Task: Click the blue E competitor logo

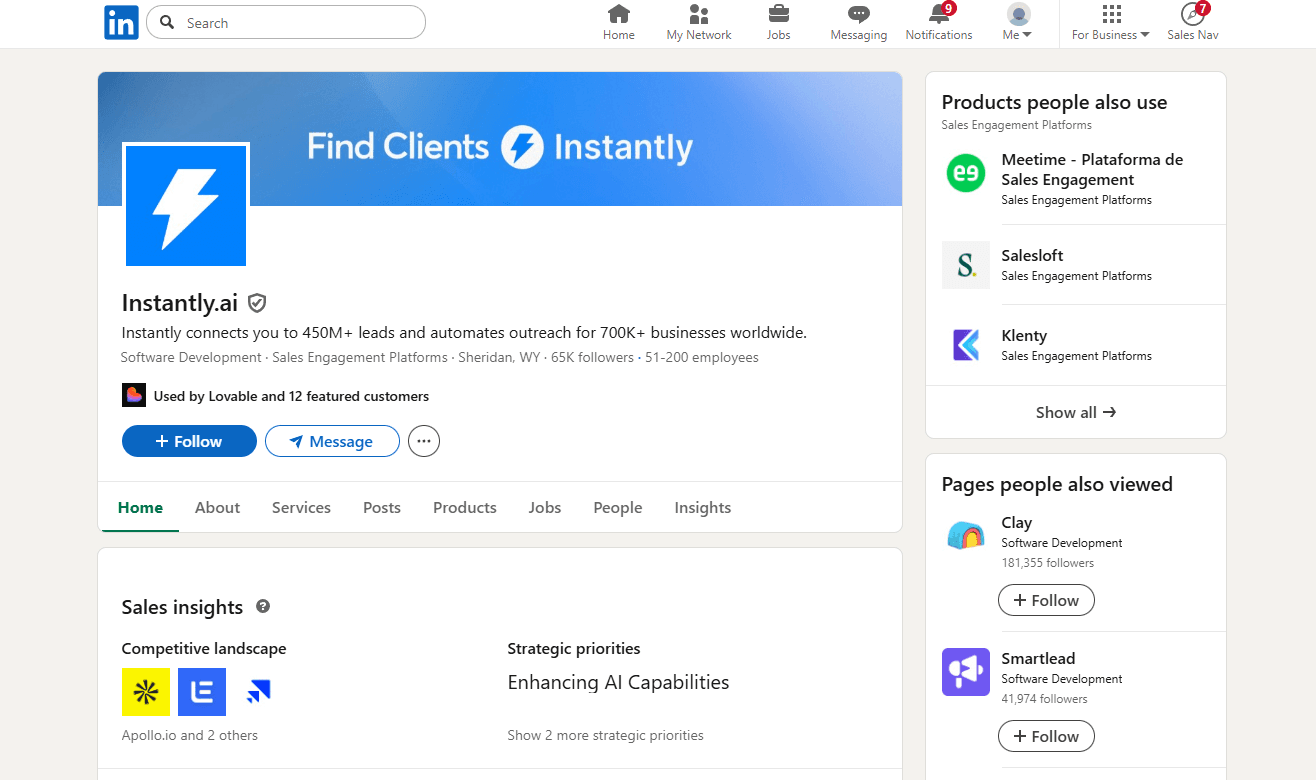Action: (x=202, y=692)
